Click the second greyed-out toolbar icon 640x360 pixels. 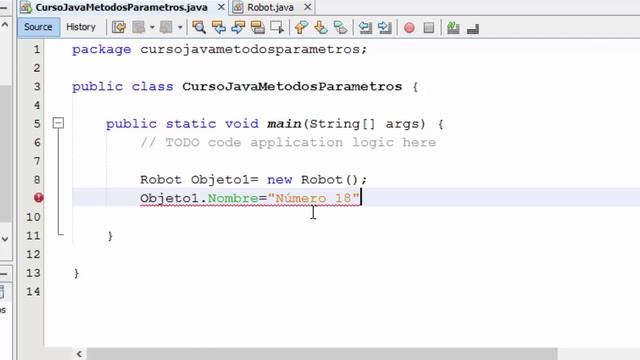point(166,27)
